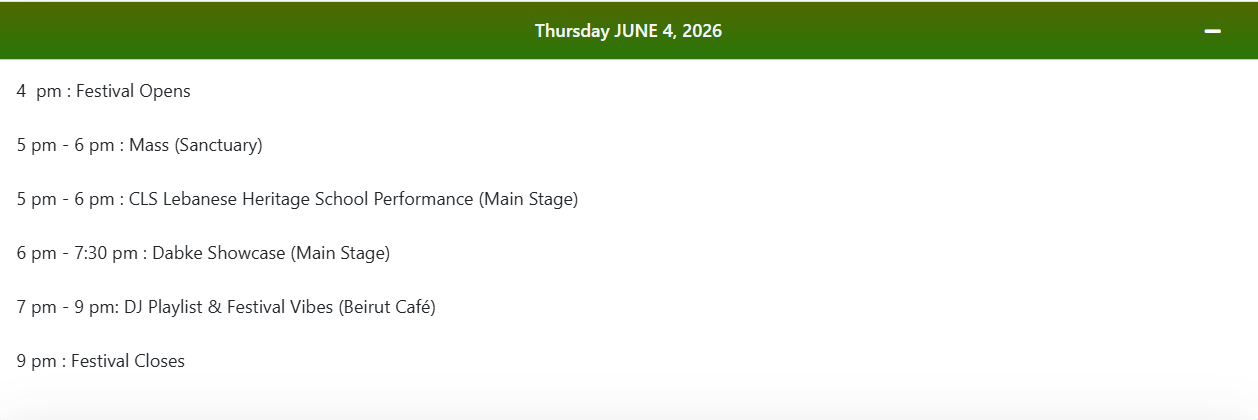Viewport: 1258px width, 420px height.
Task: Click Main Stage in the CLS performance row
Action: (529, 199)
